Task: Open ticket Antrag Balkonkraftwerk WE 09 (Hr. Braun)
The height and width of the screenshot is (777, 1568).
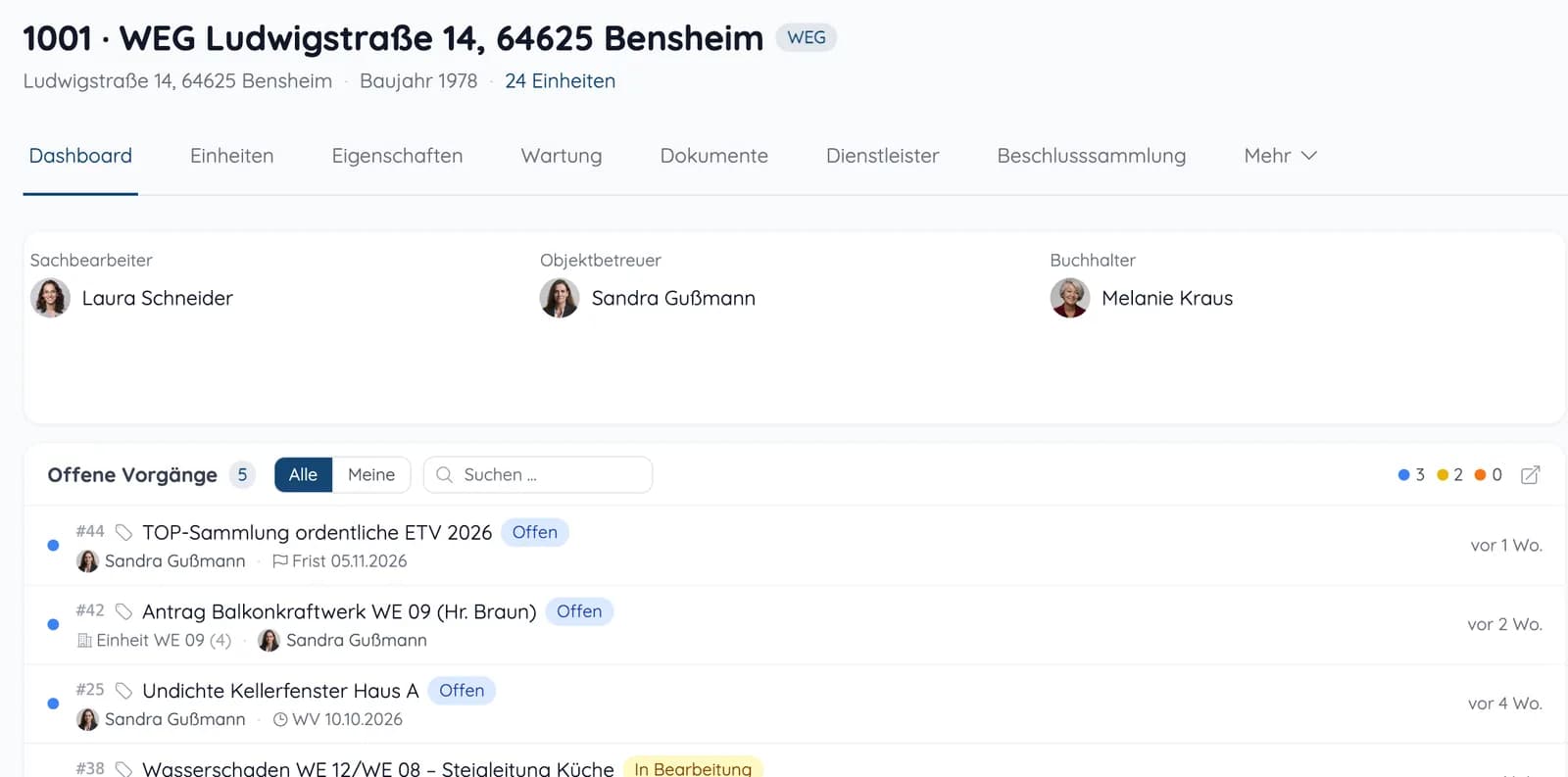Action: [x=339, y=611]
